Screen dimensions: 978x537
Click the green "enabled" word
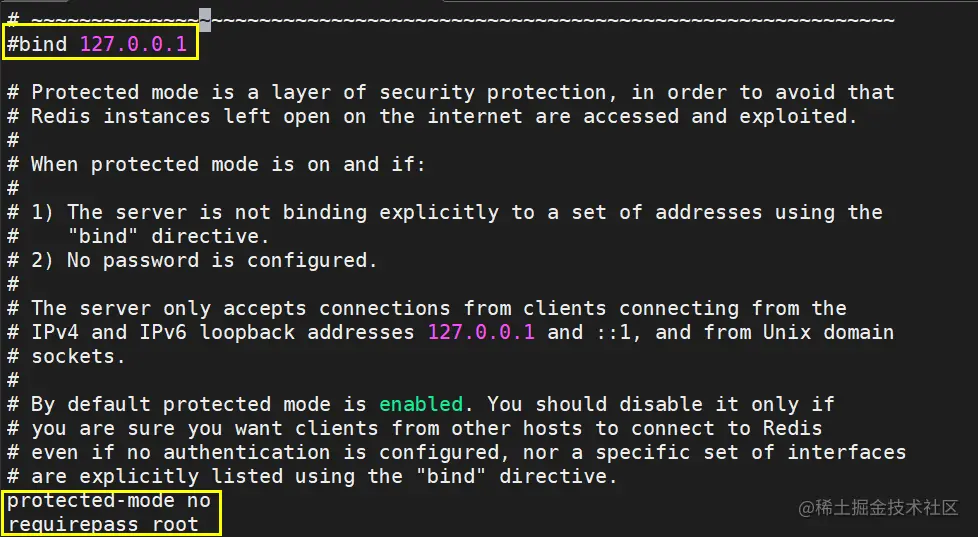pos(421,404)
